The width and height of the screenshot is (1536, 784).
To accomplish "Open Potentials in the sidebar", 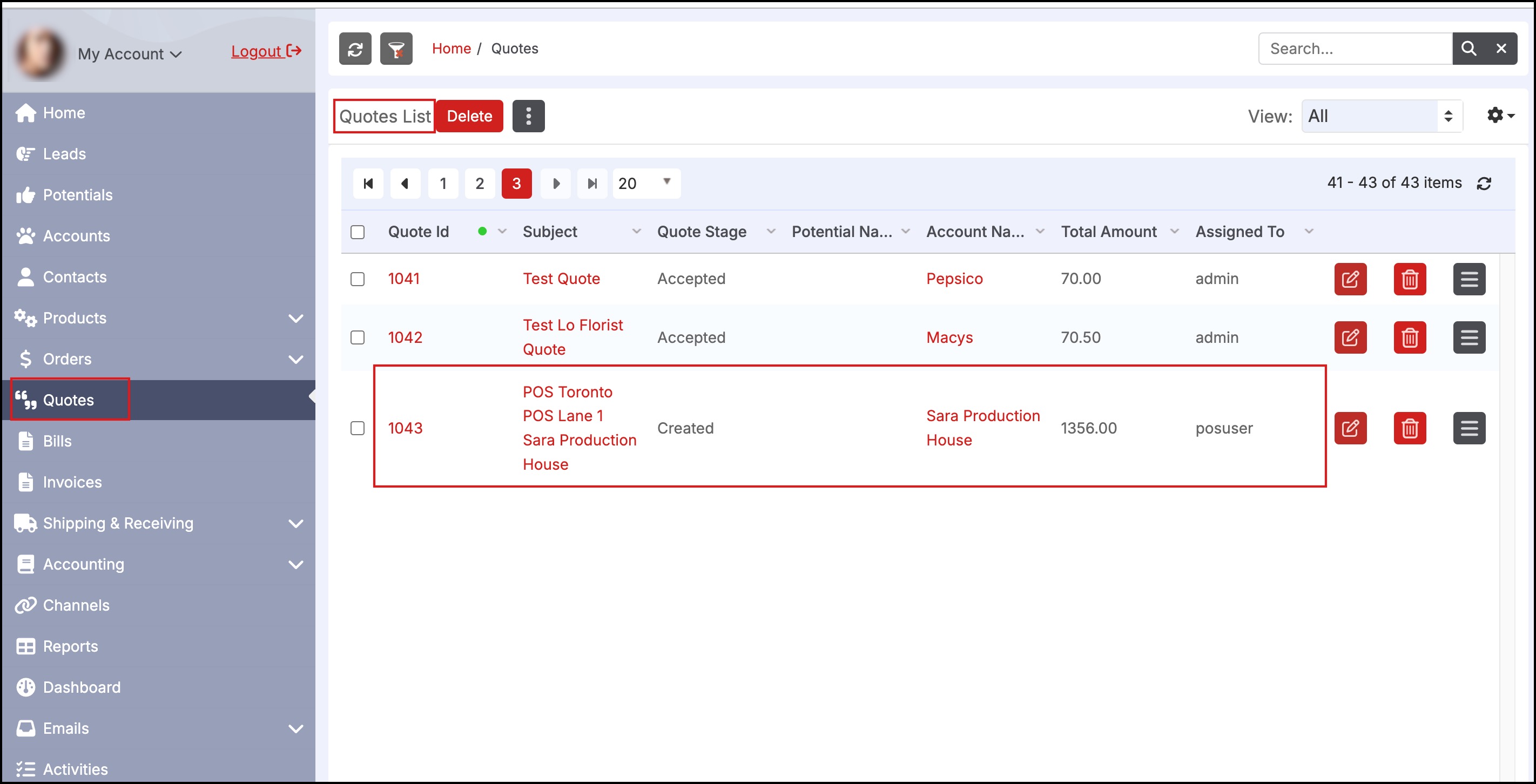I will coord(159,195).
